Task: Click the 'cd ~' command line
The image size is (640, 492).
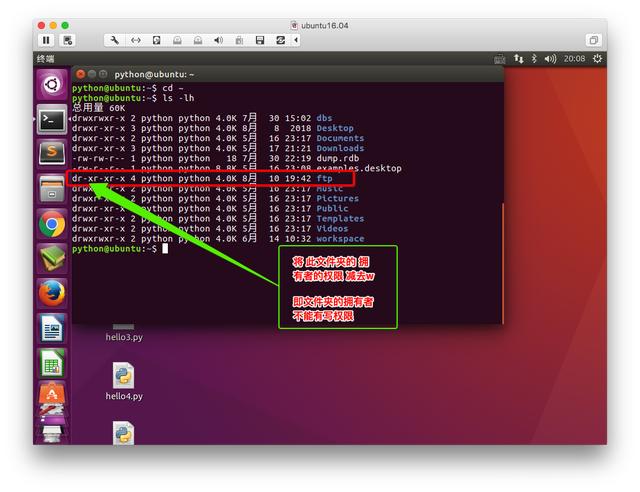Action: pos(128,88)
